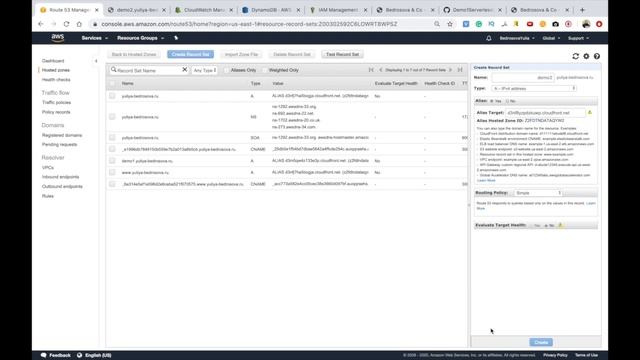Click the AWS logo in the console header
640x360 pixels.
coord(58,38)
